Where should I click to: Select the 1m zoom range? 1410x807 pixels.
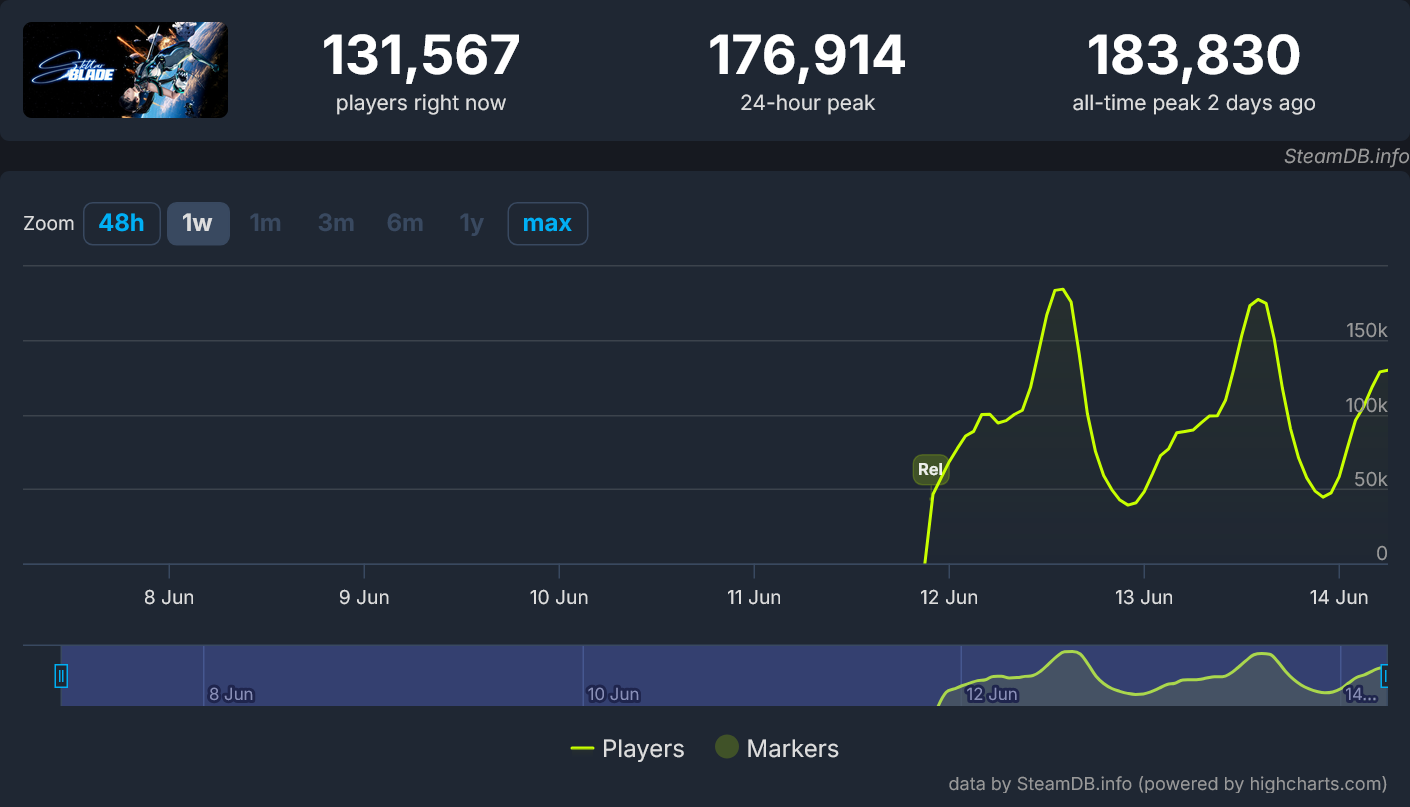point(265,223)
